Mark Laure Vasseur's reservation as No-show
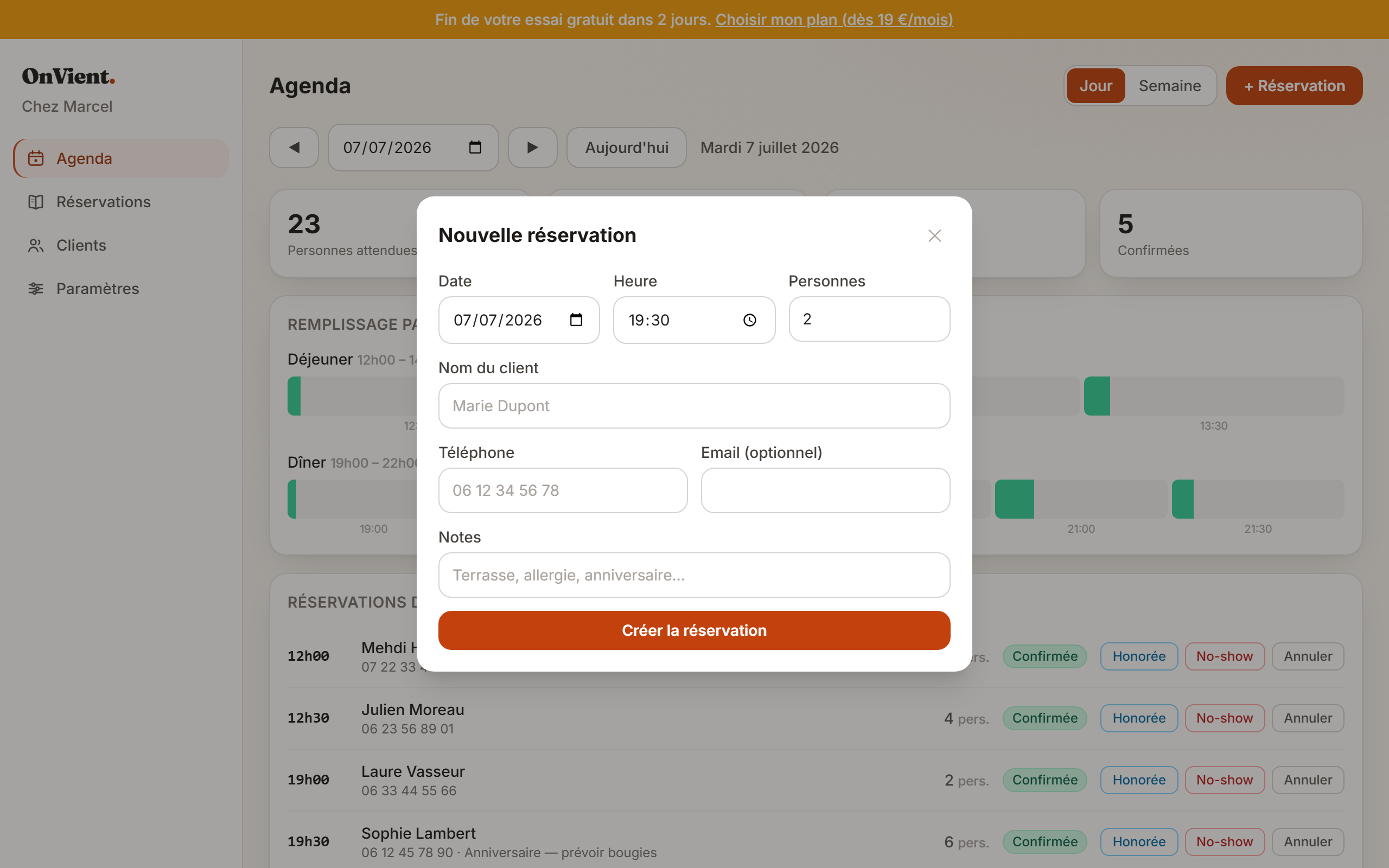This screenshot has width=1389, height=868. pyautogui.click(x=1224, y=780)
